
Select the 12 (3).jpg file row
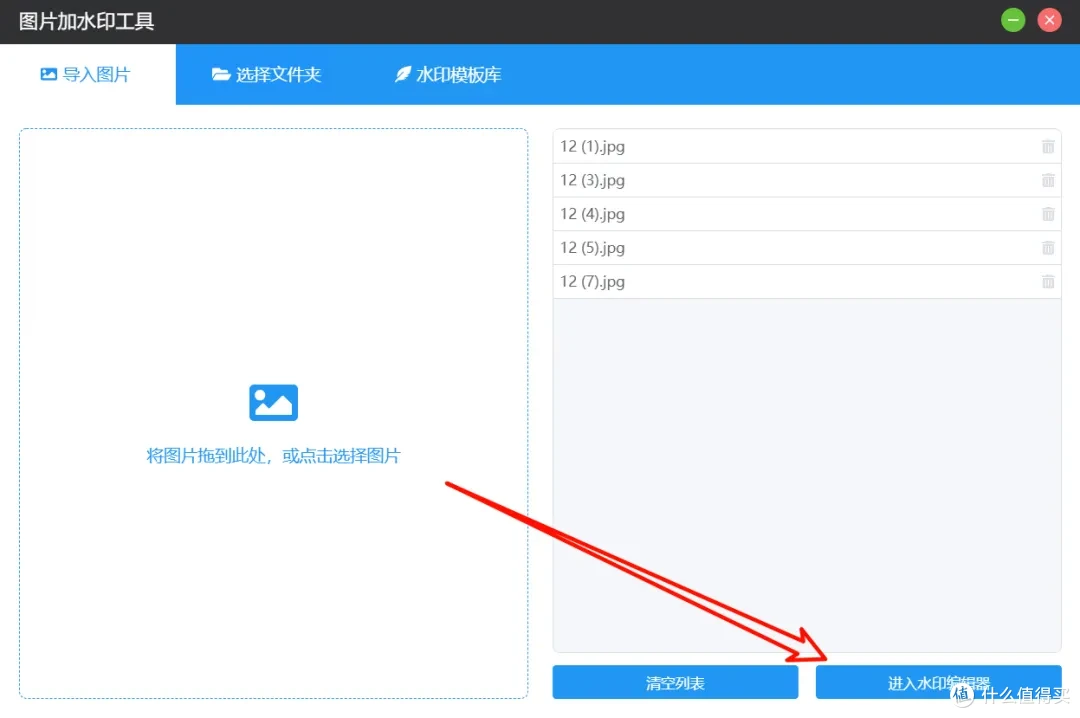807,180
